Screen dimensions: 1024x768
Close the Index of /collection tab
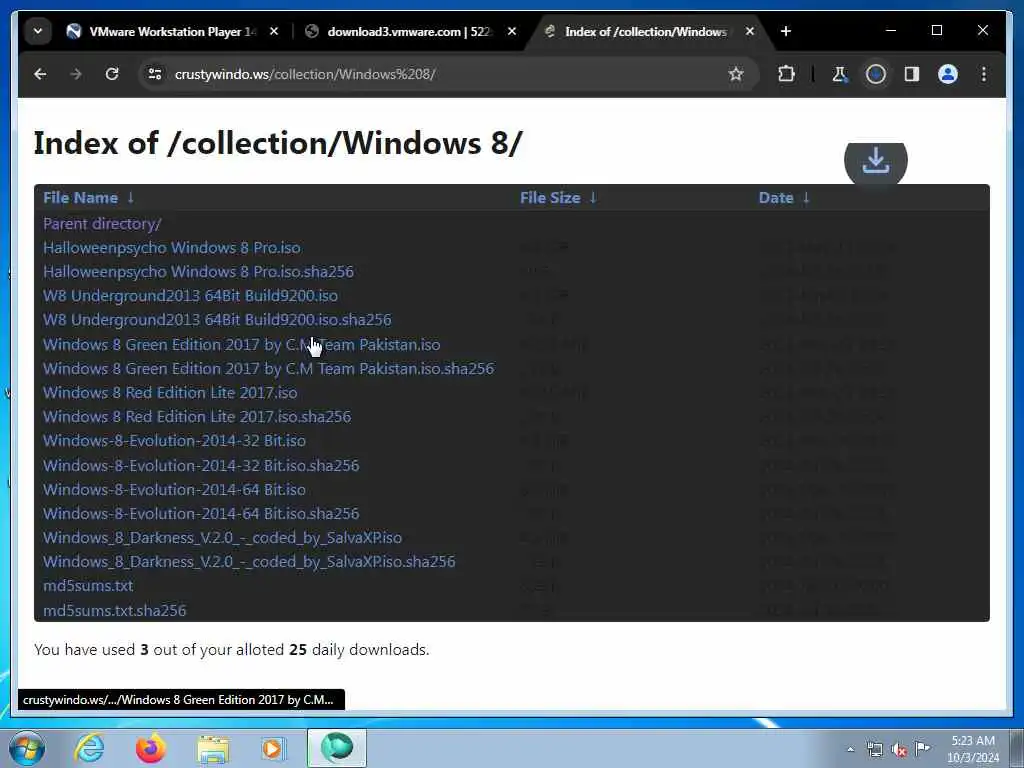click(750, 31)
